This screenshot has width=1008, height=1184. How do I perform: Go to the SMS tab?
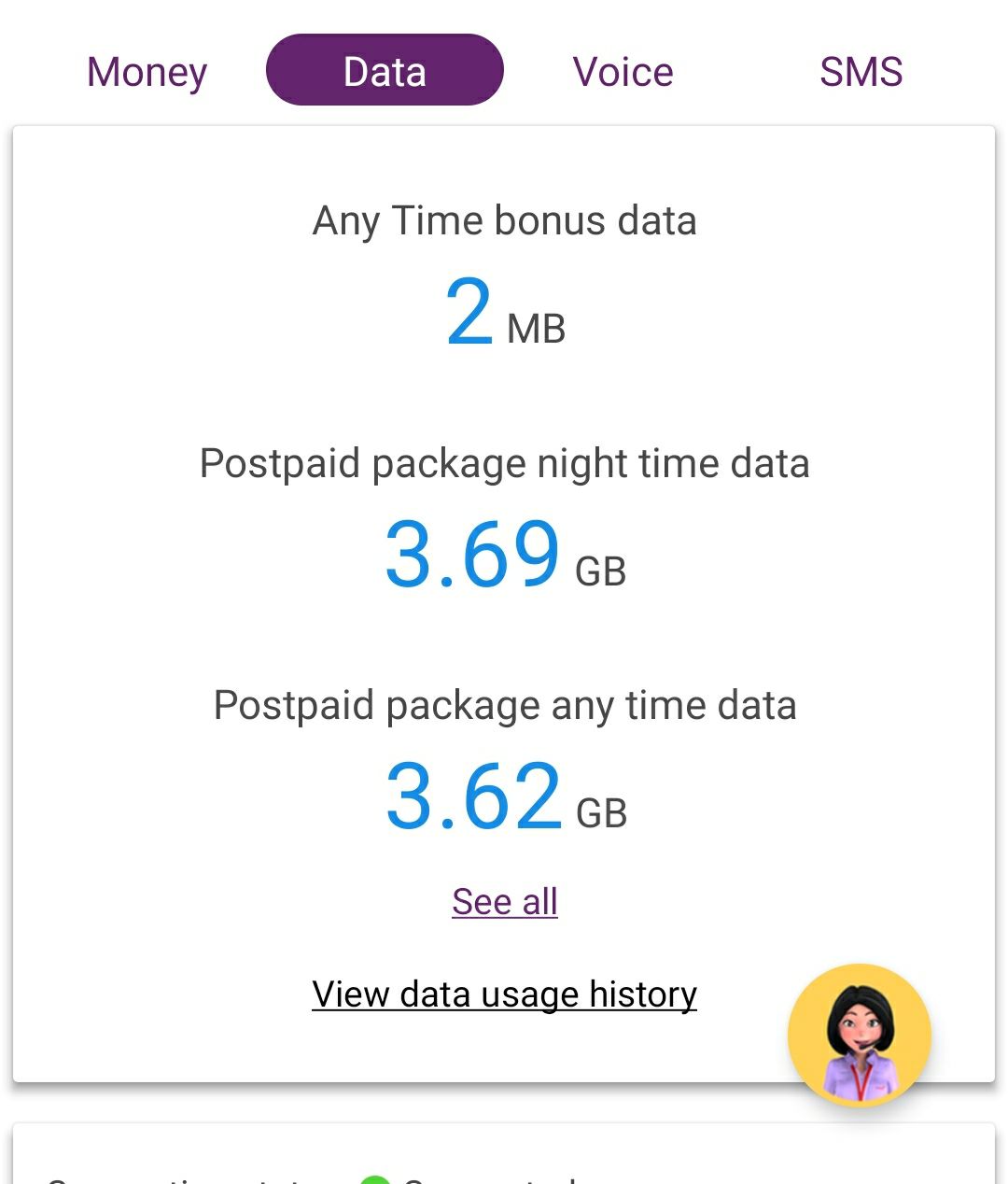861,72
